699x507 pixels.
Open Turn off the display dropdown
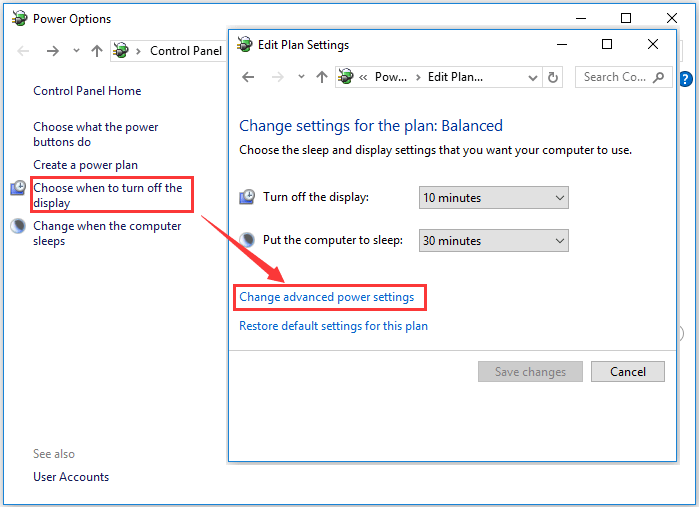pyautogui.click(x=493, y=198)
